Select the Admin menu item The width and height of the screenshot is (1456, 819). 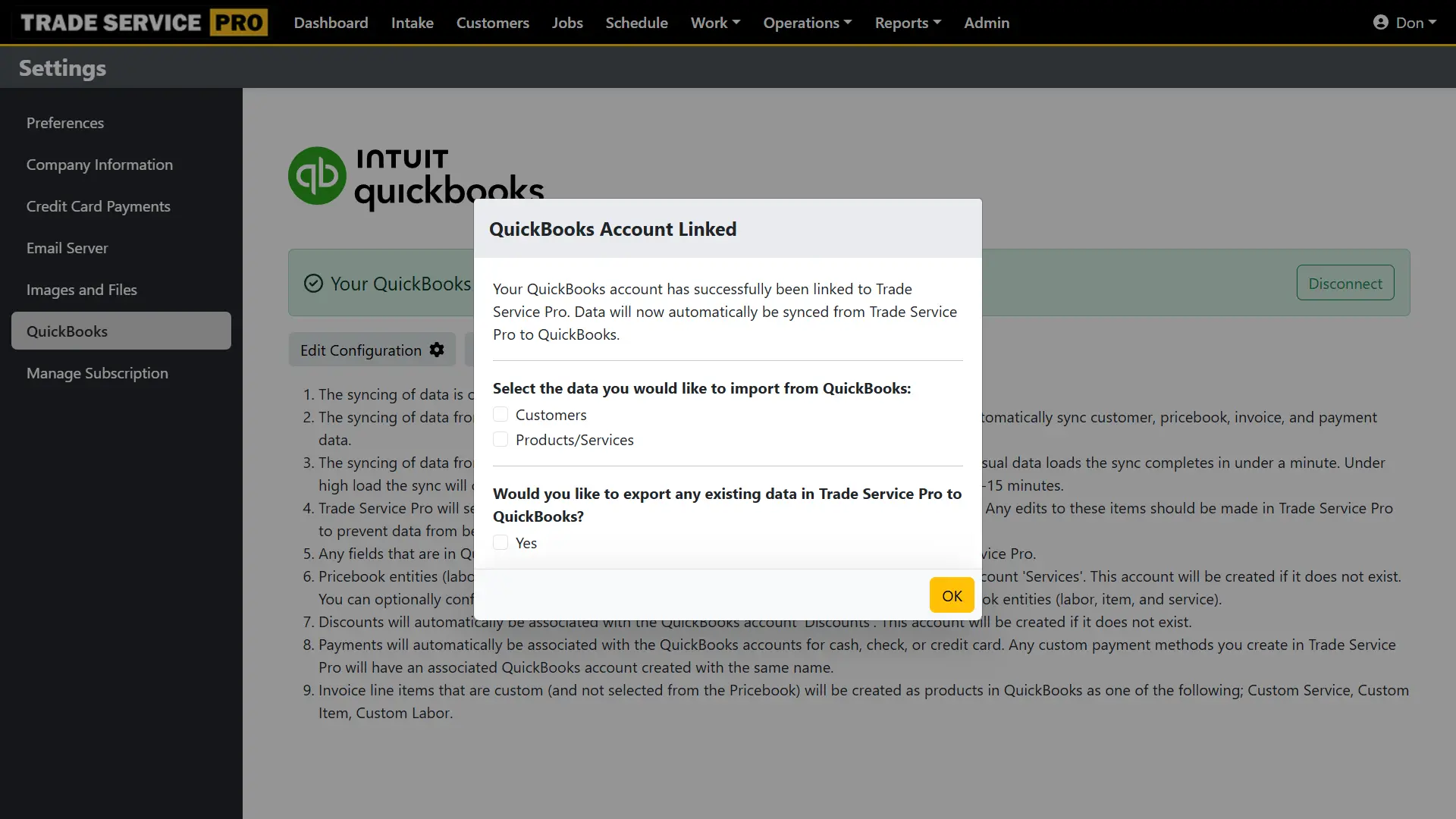point(987,22)
